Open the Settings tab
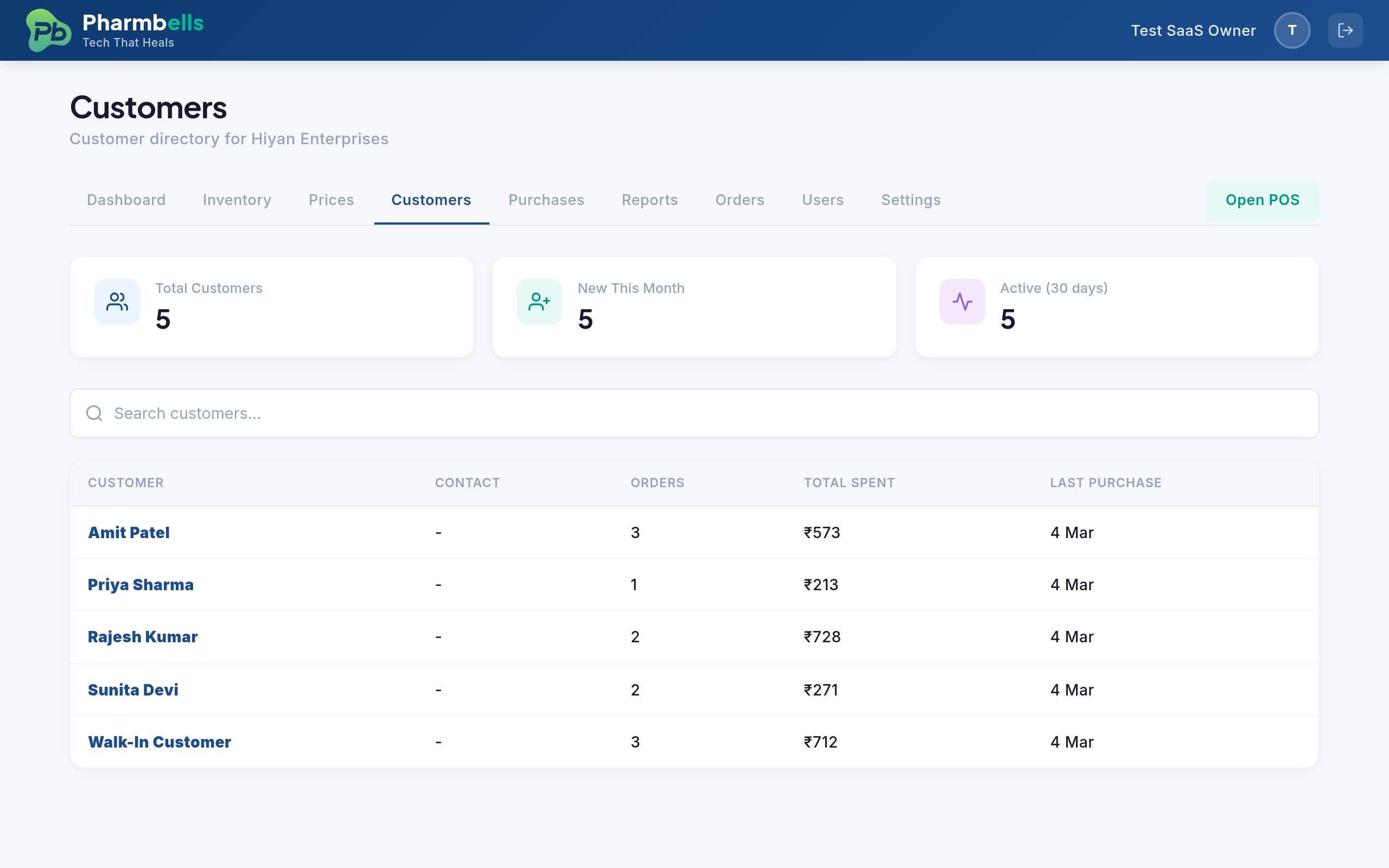Screen dimensions: 1389x868 pos(910,200)
